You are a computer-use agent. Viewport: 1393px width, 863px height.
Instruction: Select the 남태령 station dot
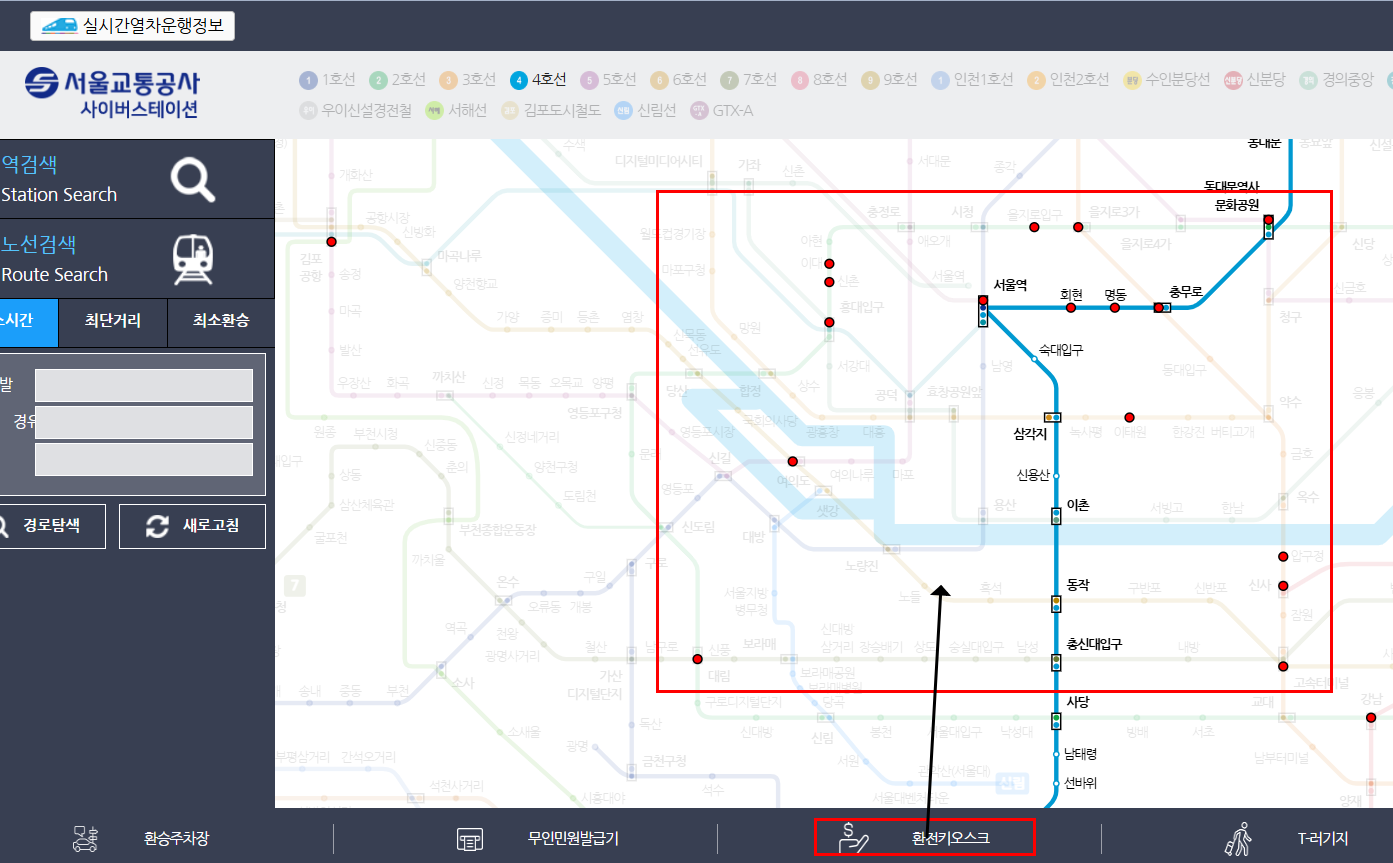pos(1056,754)
